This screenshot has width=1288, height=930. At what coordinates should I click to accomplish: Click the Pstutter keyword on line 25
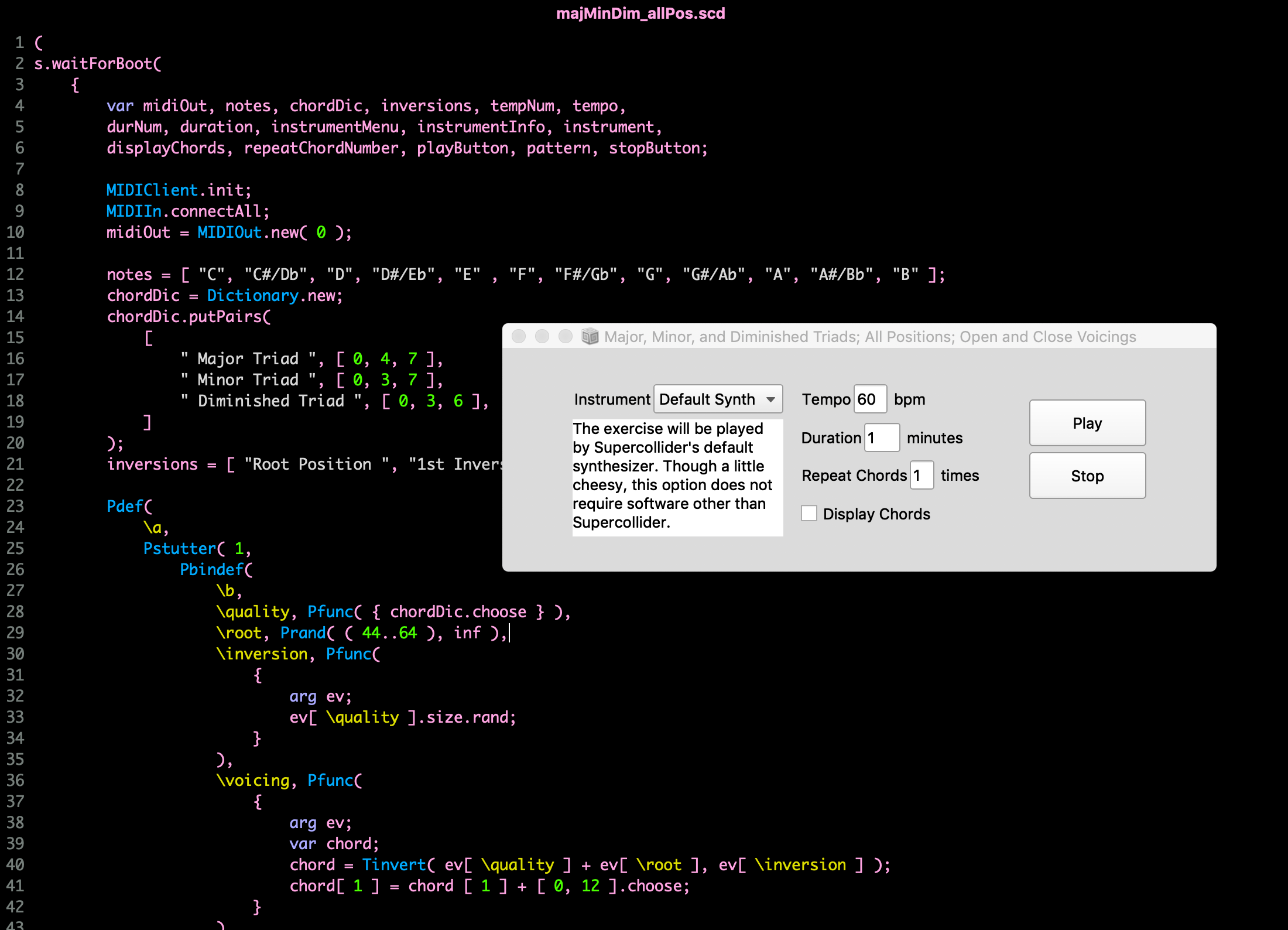tap(179, 549)
